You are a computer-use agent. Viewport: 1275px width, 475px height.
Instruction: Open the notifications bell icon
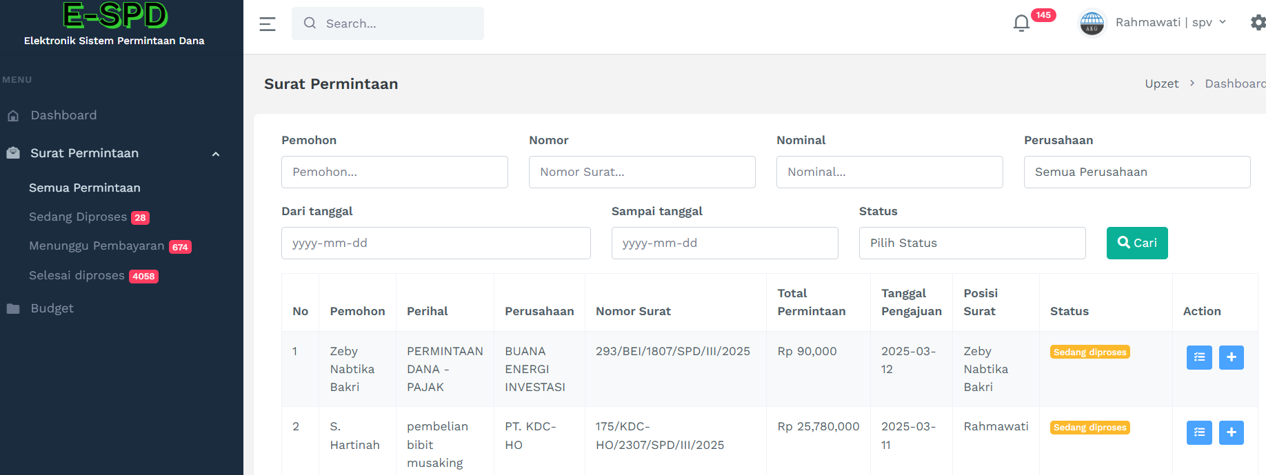point(1021,23)
